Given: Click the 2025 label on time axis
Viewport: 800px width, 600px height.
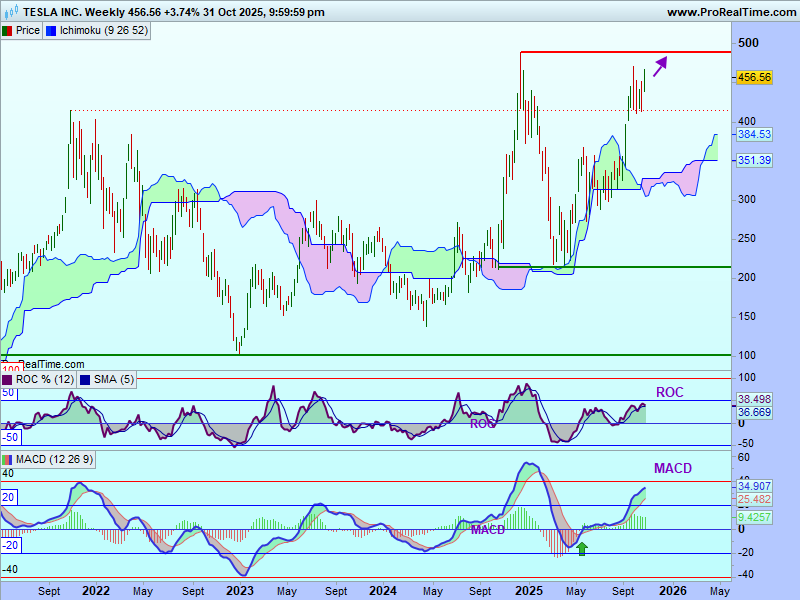Looking at the screenshot, I should pyautogui.click(x=527, y=590).
